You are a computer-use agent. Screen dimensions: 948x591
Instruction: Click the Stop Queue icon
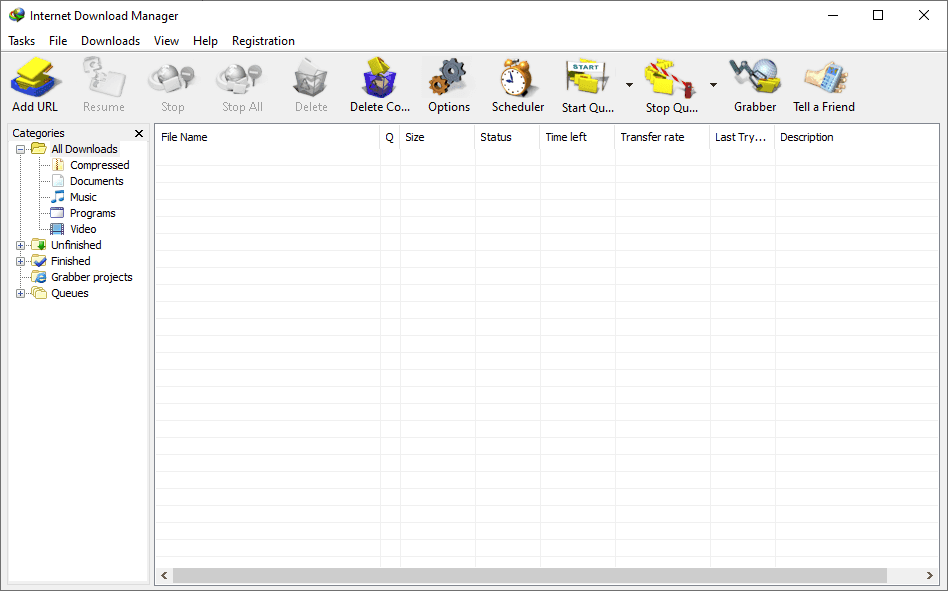[670, 79]
